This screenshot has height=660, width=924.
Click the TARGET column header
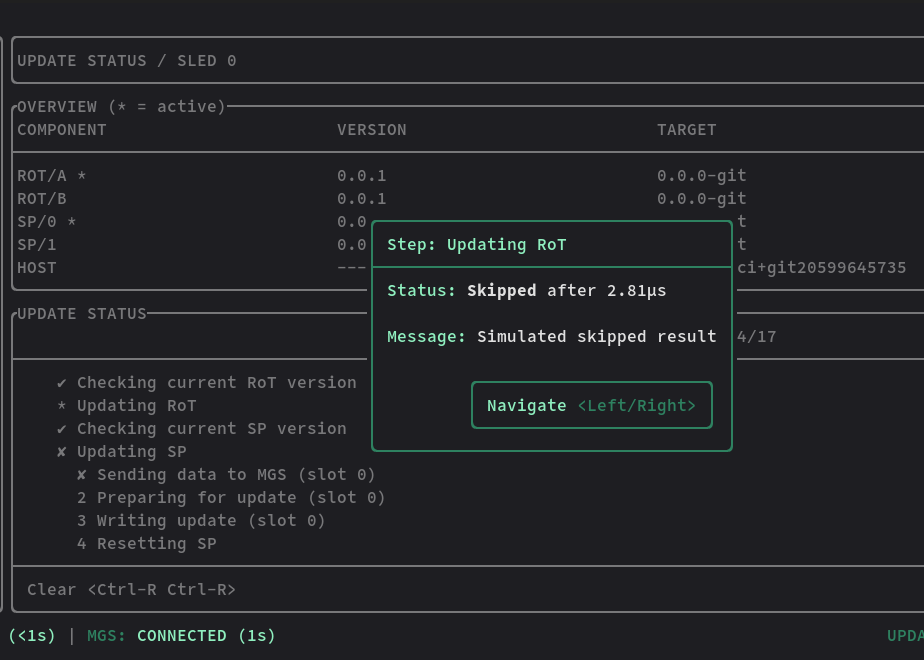pos(687,130)
